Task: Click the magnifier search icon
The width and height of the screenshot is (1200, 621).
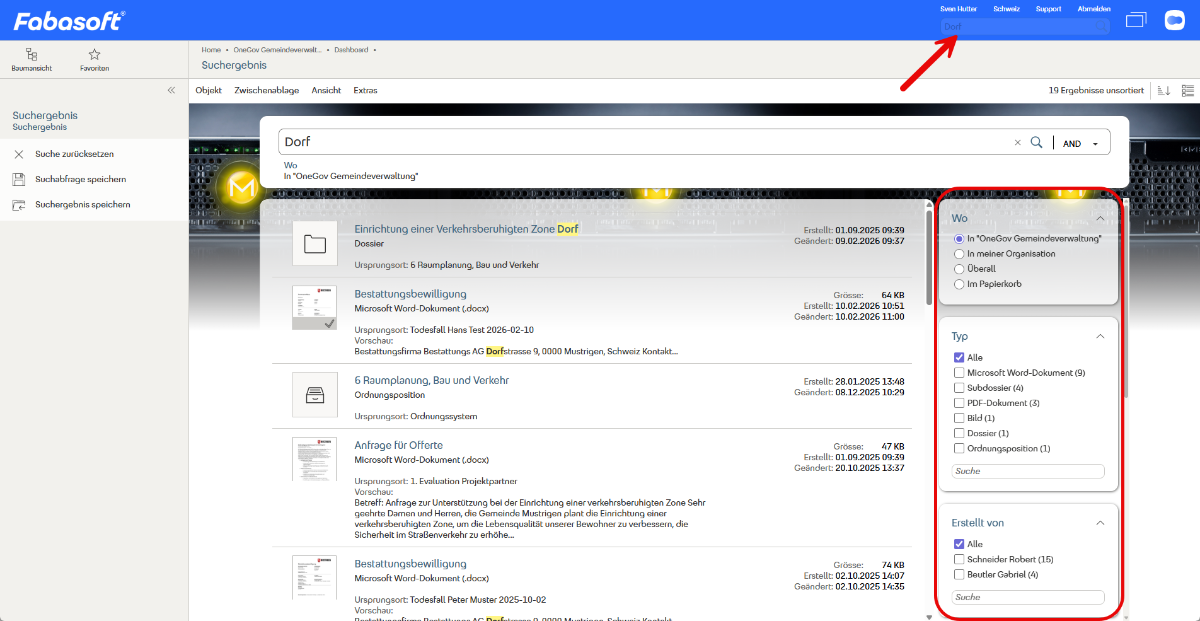Action: (x=1037, y=142)
